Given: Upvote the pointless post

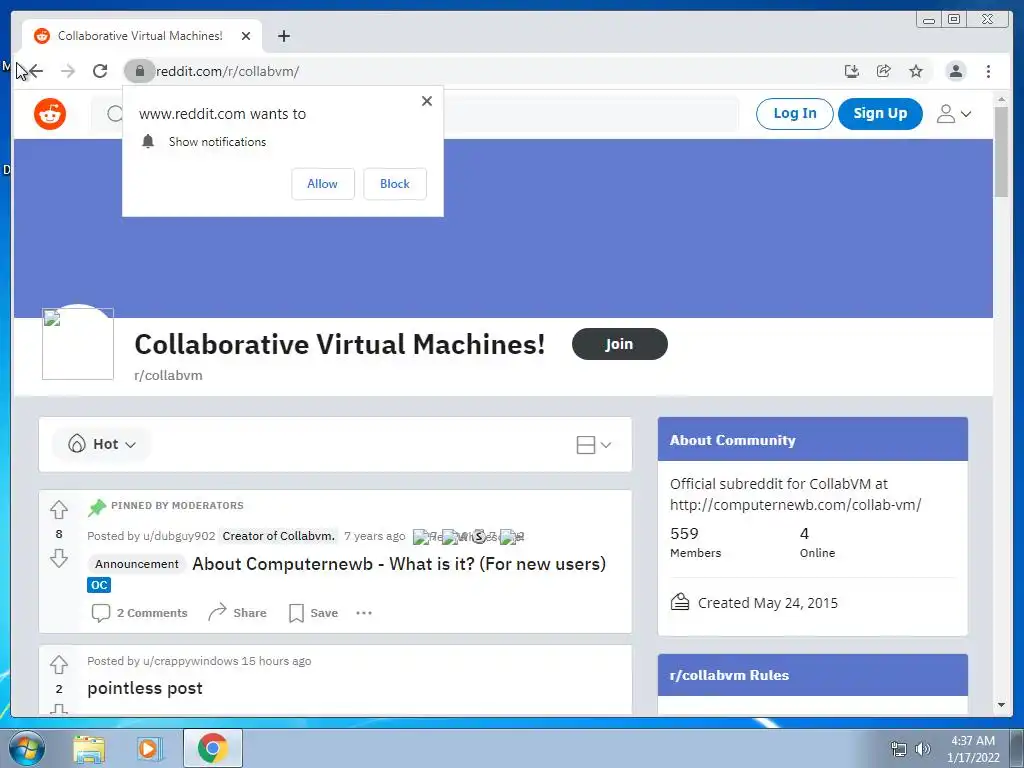Looking at the screenshot, I should (x=59, y=664).
